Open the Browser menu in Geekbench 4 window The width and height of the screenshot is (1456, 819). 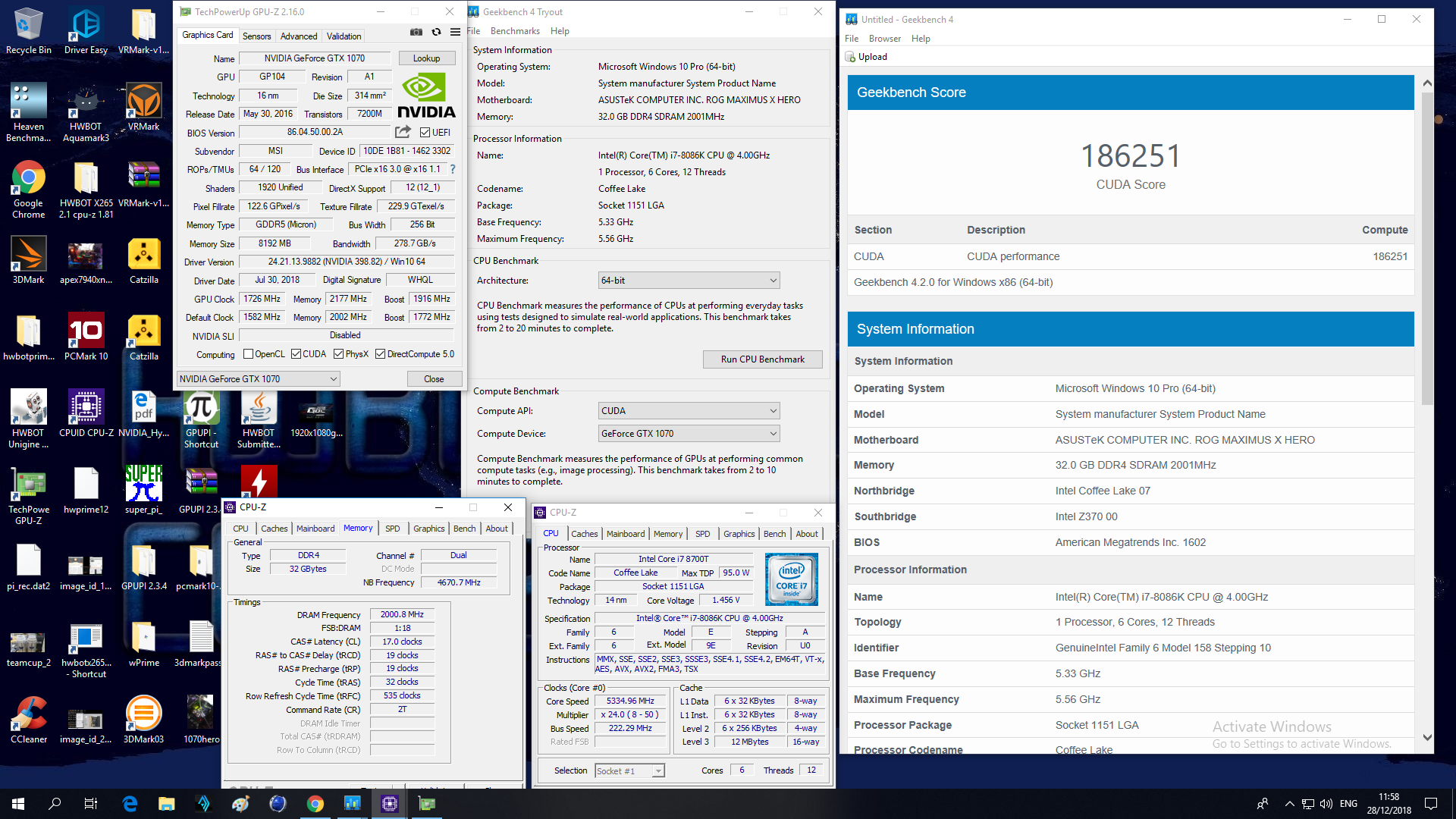[884, 39]
